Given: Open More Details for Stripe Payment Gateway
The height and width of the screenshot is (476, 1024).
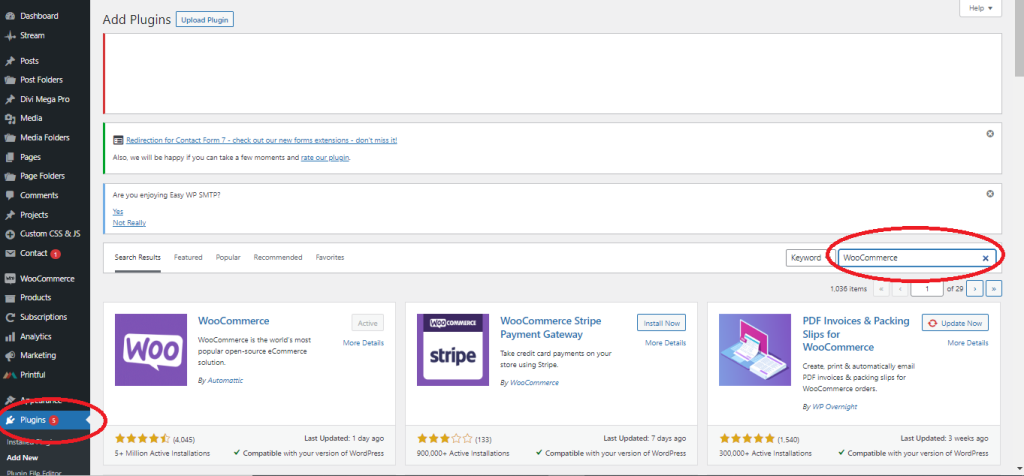Looking at the screenshot, I should pyautogui.click(x=665, y=343).
